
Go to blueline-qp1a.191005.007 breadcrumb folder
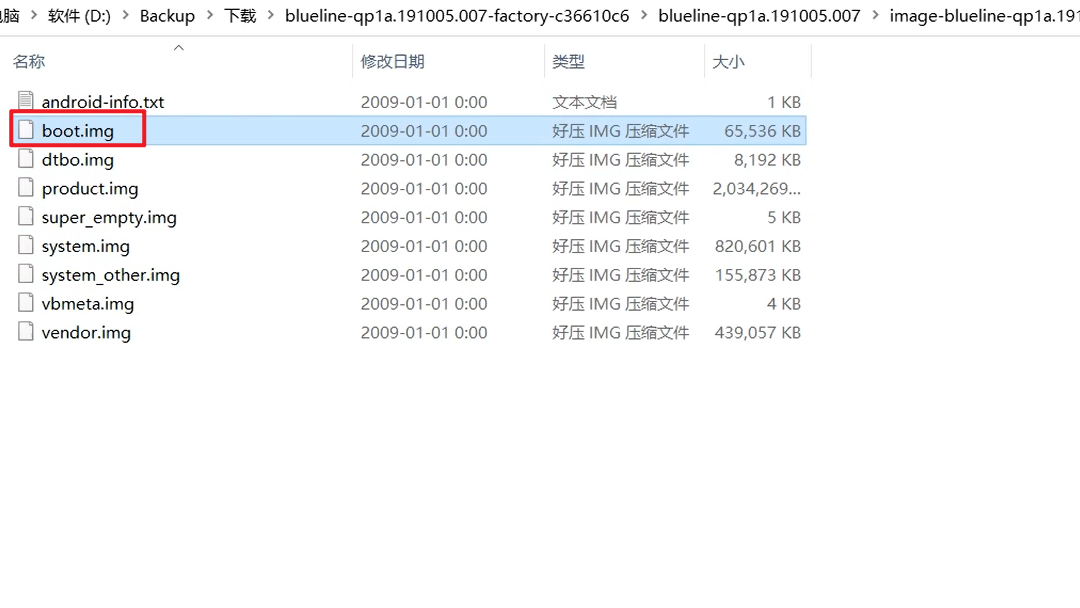[759, 15]
